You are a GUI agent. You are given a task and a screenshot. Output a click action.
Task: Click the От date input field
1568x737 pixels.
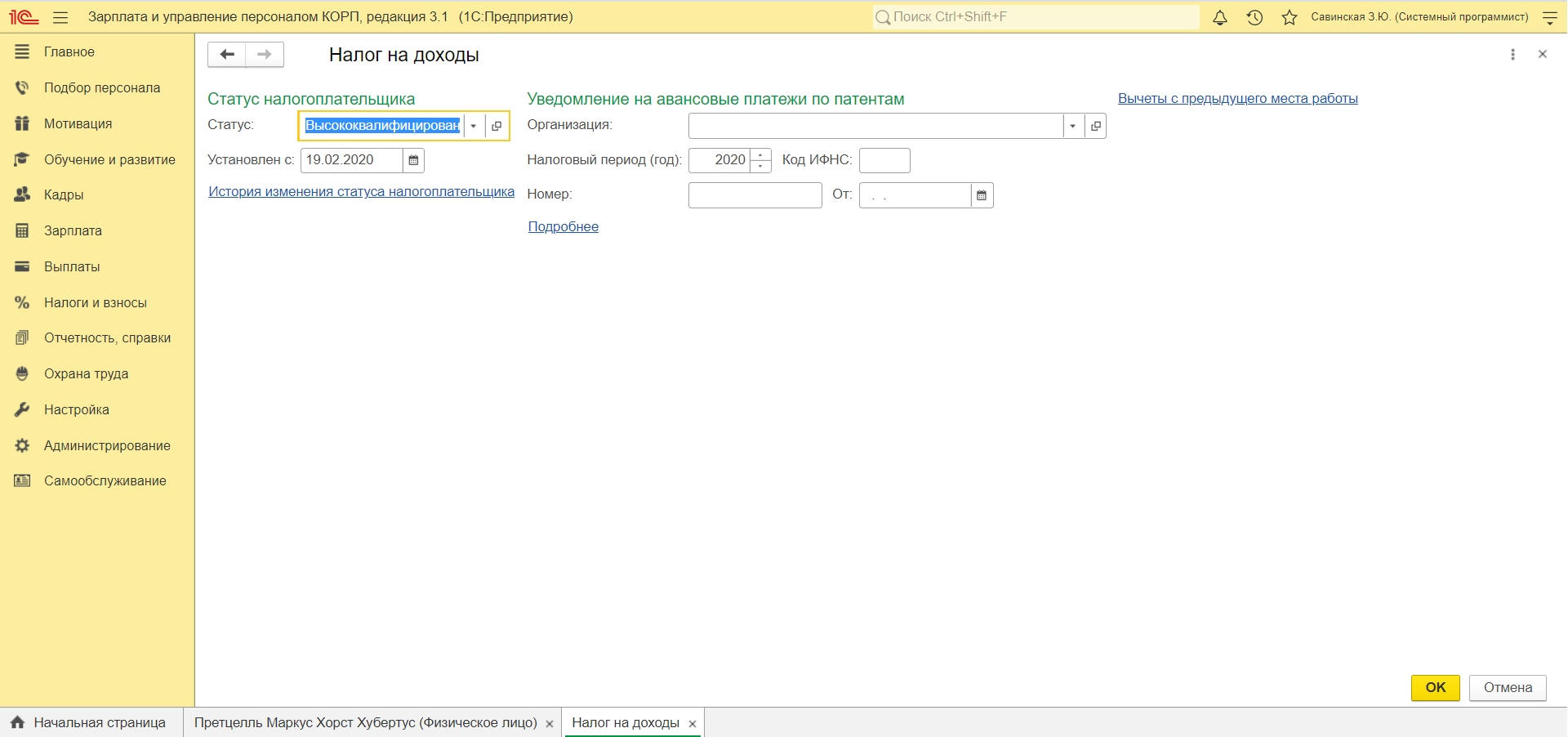click(x=915, y=195)
